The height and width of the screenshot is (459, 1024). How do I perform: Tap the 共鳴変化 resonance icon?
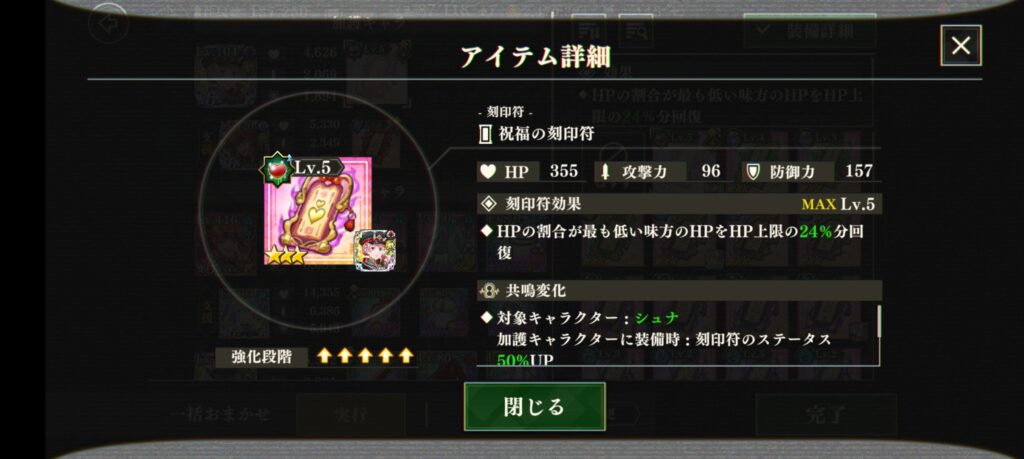coord(488,291)
